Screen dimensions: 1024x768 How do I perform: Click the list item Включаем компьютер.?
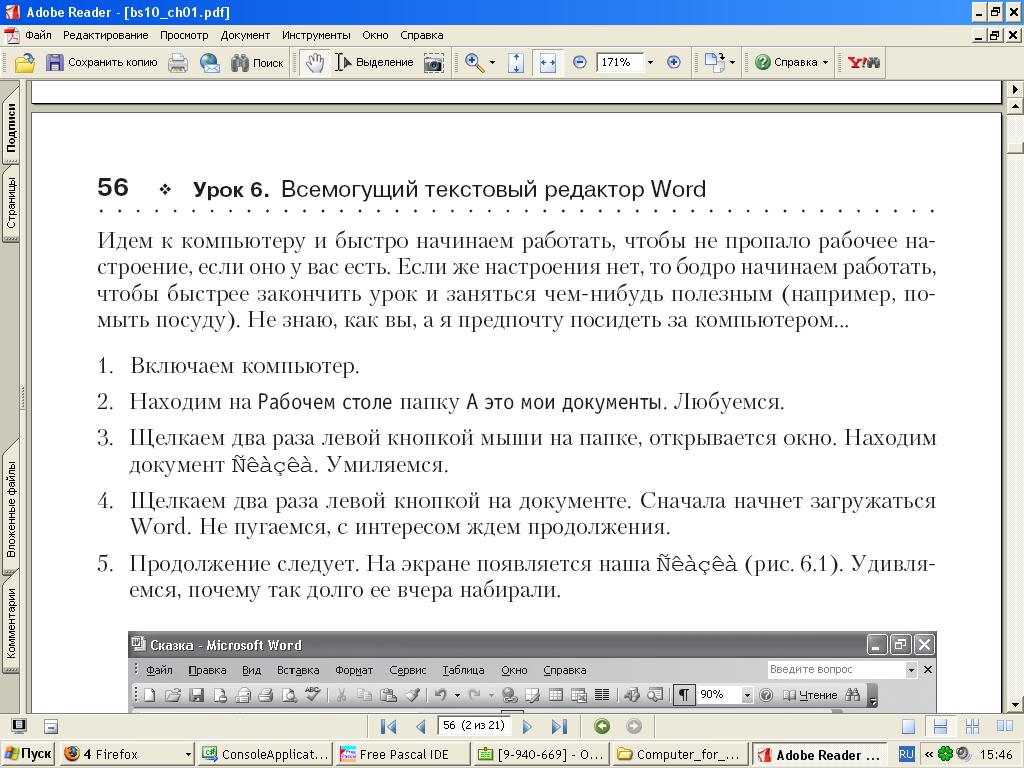coord(244,365)
